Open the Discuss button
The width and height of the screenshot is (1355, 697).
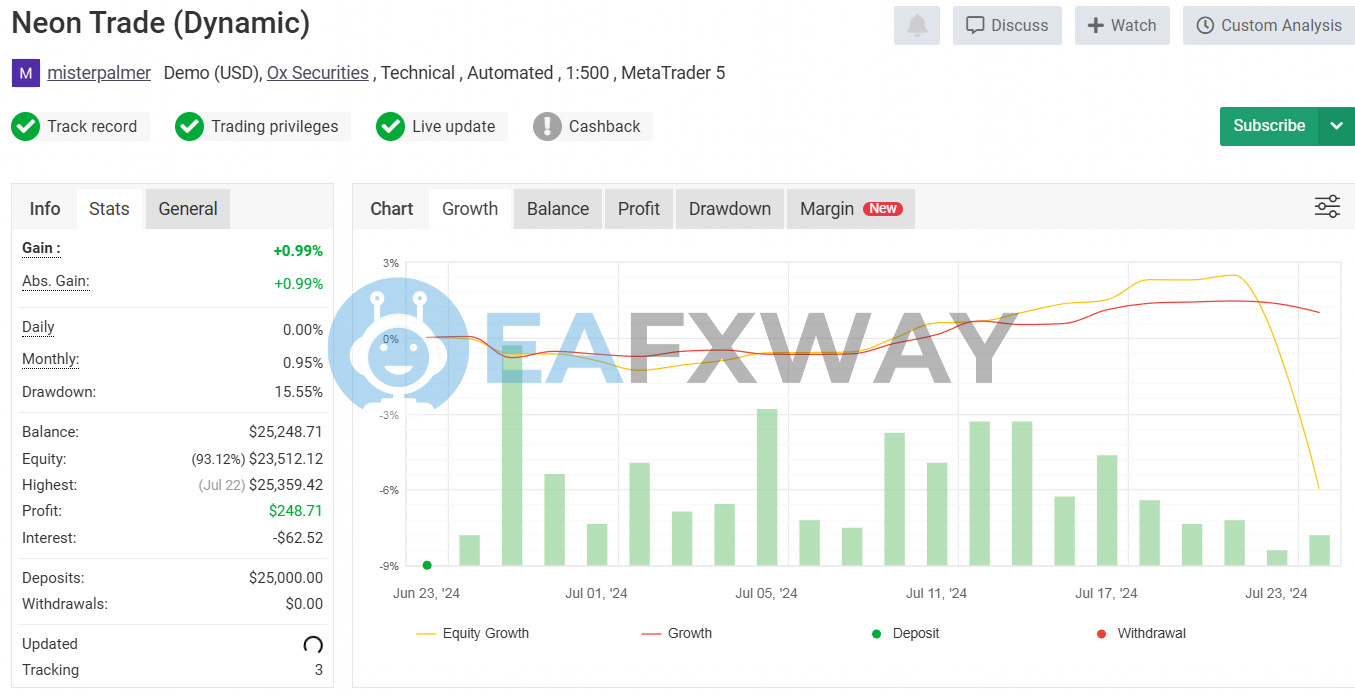[x=1007, y=26]
